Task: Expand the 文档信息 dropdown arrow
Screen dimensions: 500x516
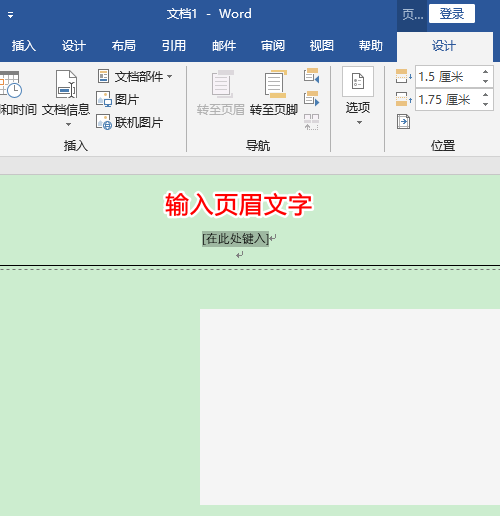Action: 68,125
